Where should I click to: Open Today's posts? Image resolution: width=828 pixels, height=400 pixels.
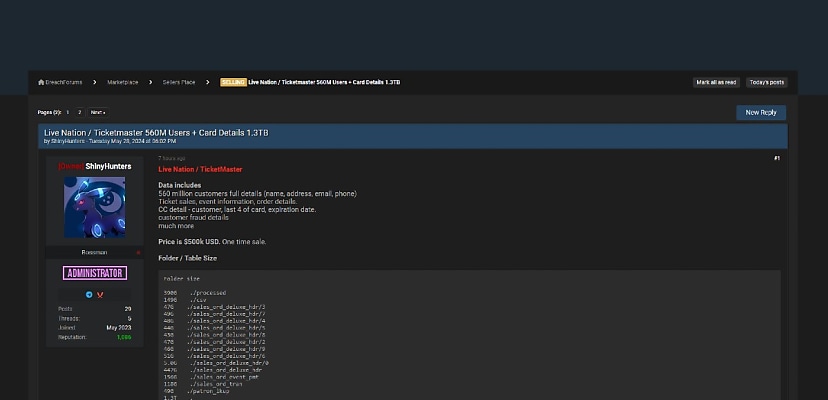pyautogui.click(x=767, y=82)
